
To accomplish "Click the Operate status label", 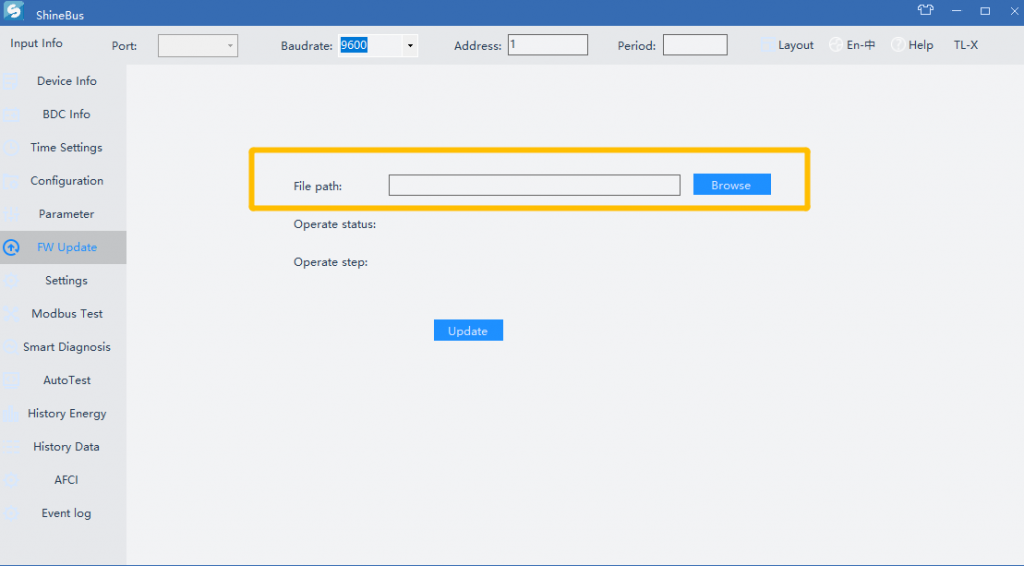I will 334,224.
